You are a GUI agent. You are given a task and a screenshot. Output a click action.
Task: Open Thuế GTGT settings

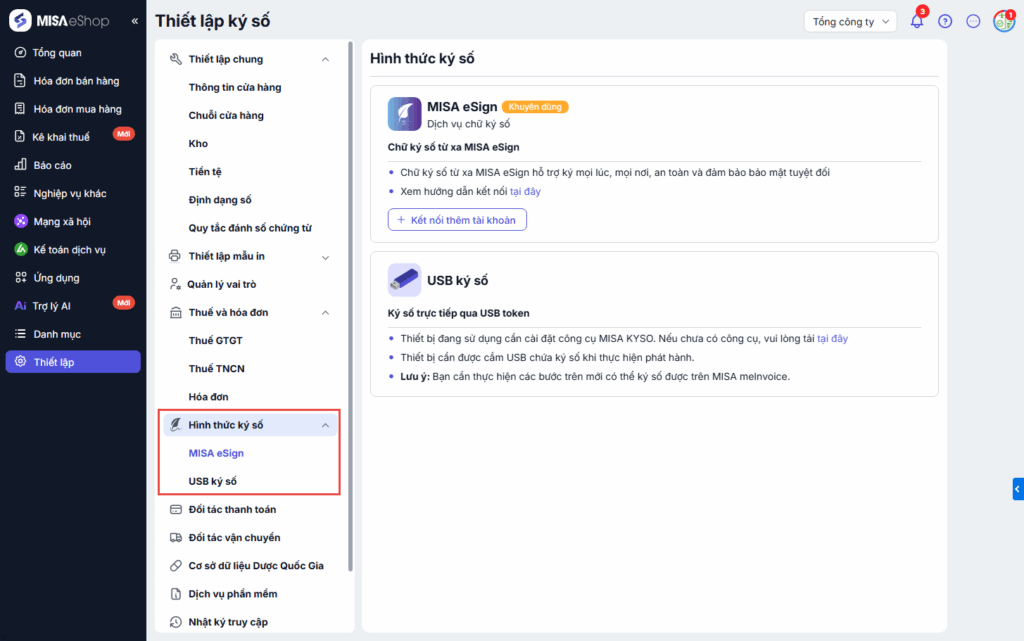point(215,340)
